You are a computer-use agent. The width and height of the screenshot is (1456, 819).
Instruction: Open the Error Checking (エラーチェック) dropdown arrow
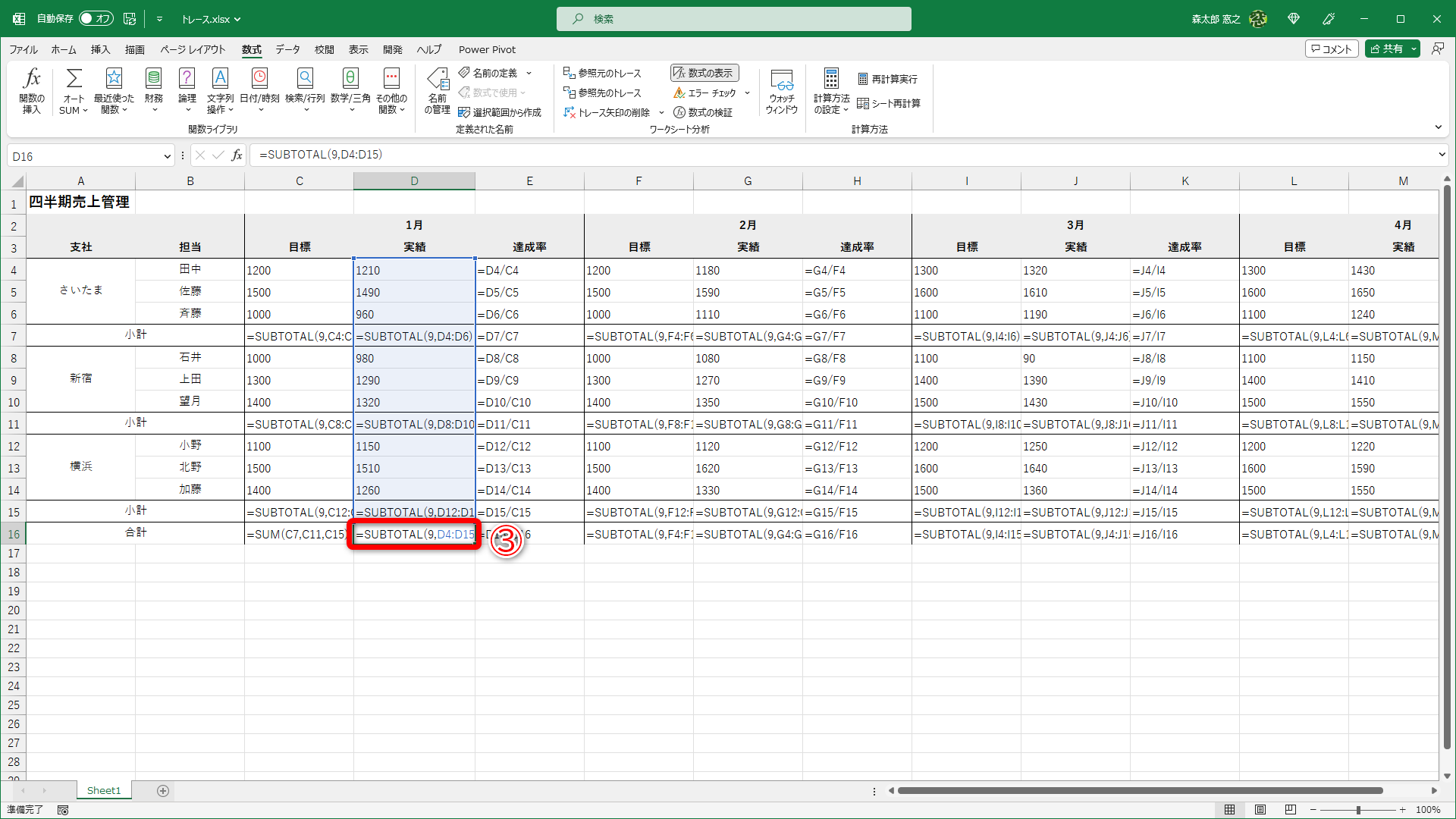tap(747, 93)
